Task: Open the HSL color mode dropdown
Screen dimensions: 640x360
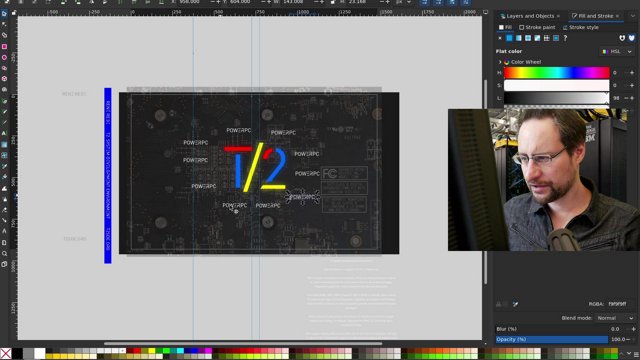Action: point(617,51)
